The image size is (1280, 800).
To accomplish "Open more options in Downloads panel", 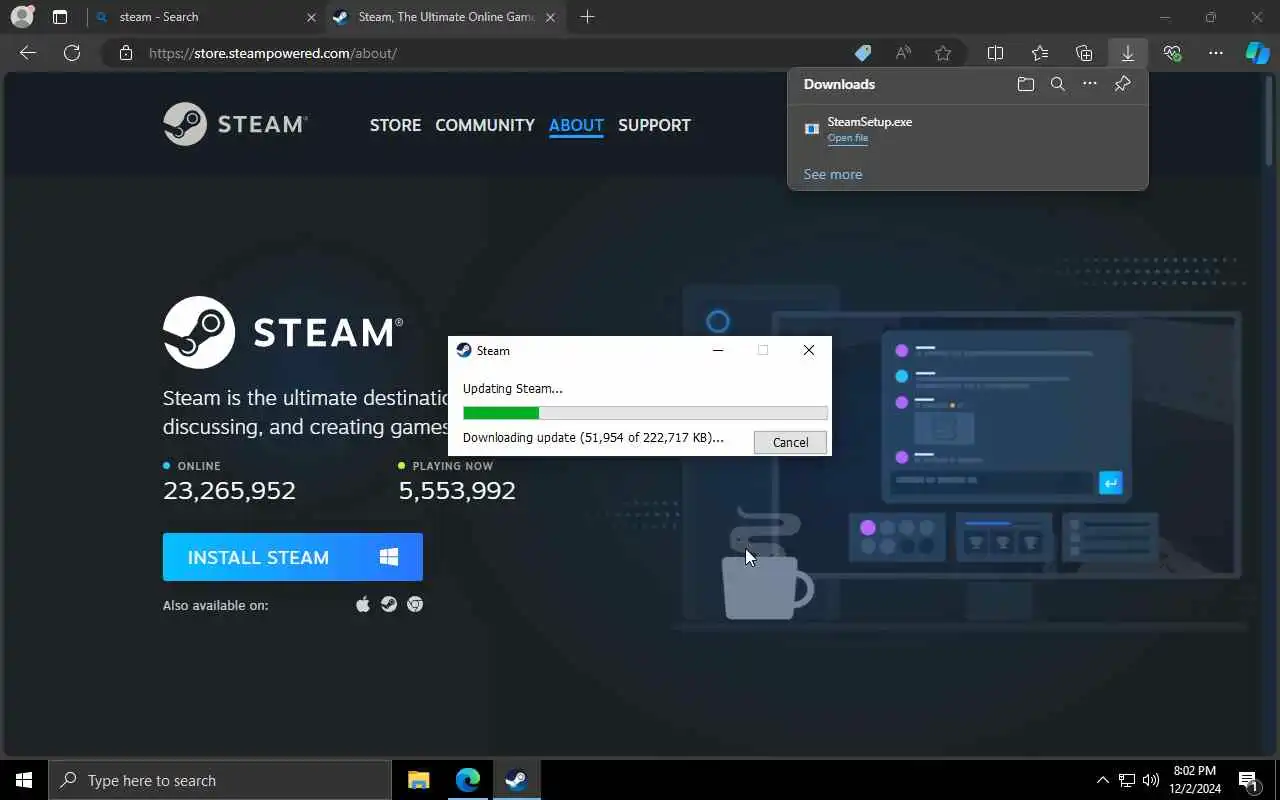I will [x=1090, y=84].
